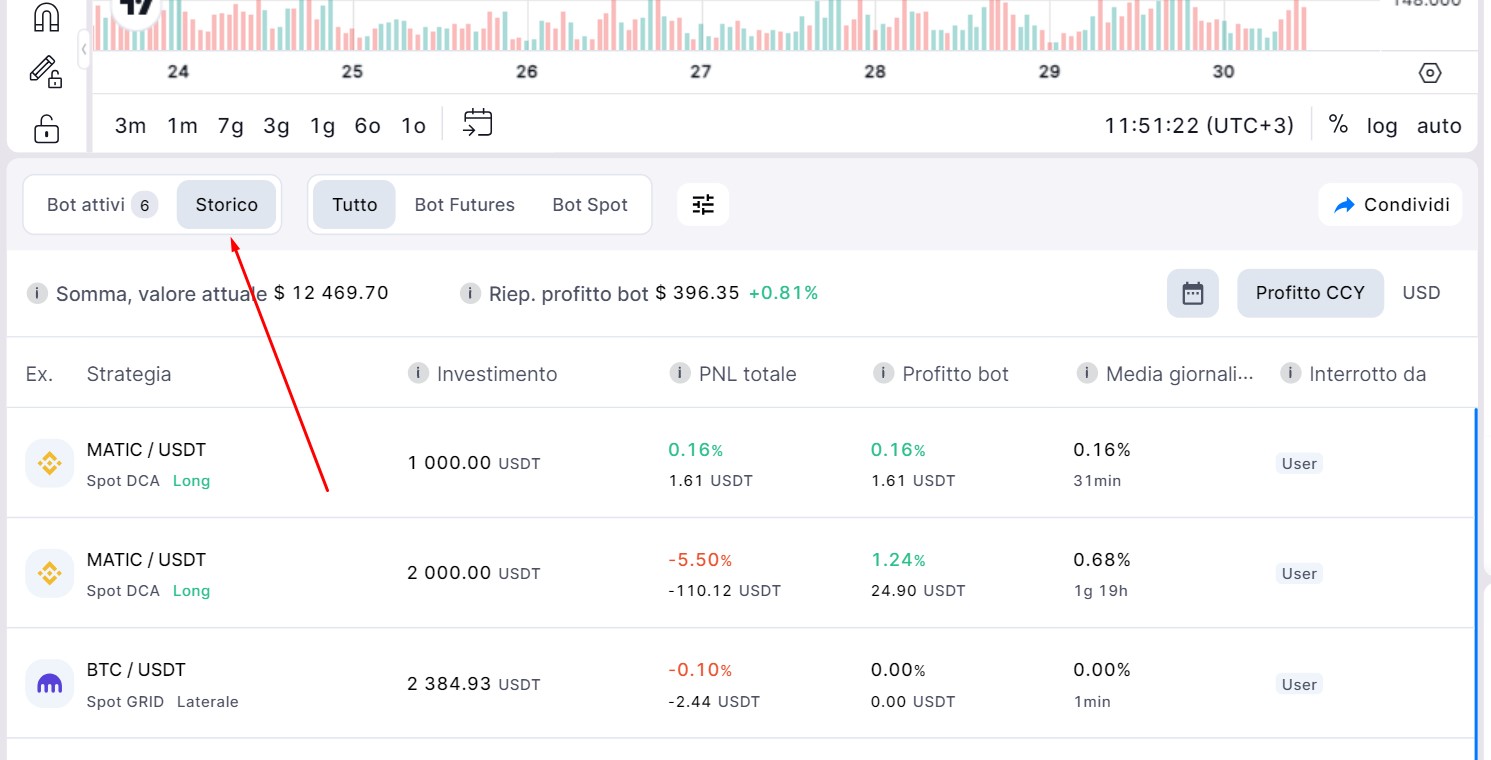1491x760 pixels.
Task: Open the go-to-date calendar icon
Action: 478,123
